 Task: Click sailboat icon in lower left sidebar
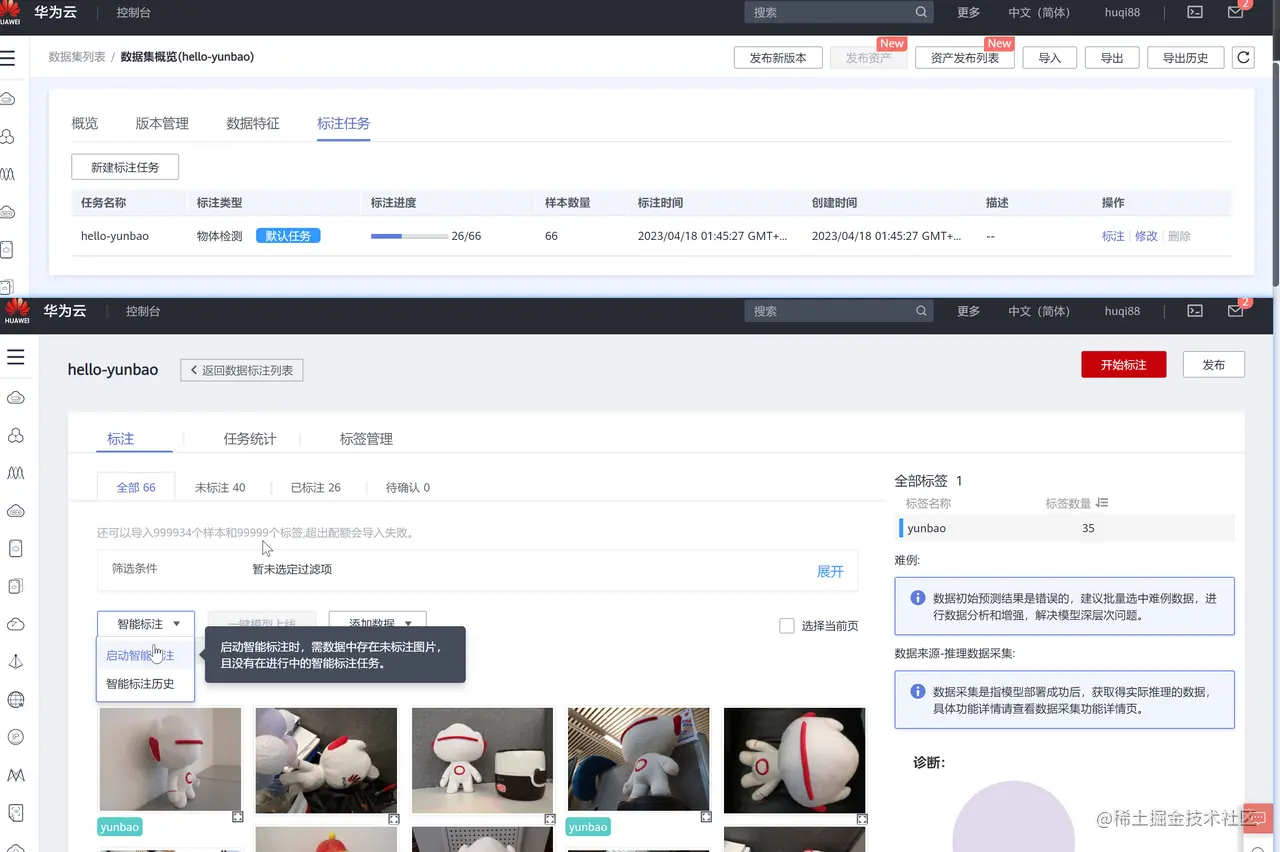pyautogui.click(x=16, y=662)
